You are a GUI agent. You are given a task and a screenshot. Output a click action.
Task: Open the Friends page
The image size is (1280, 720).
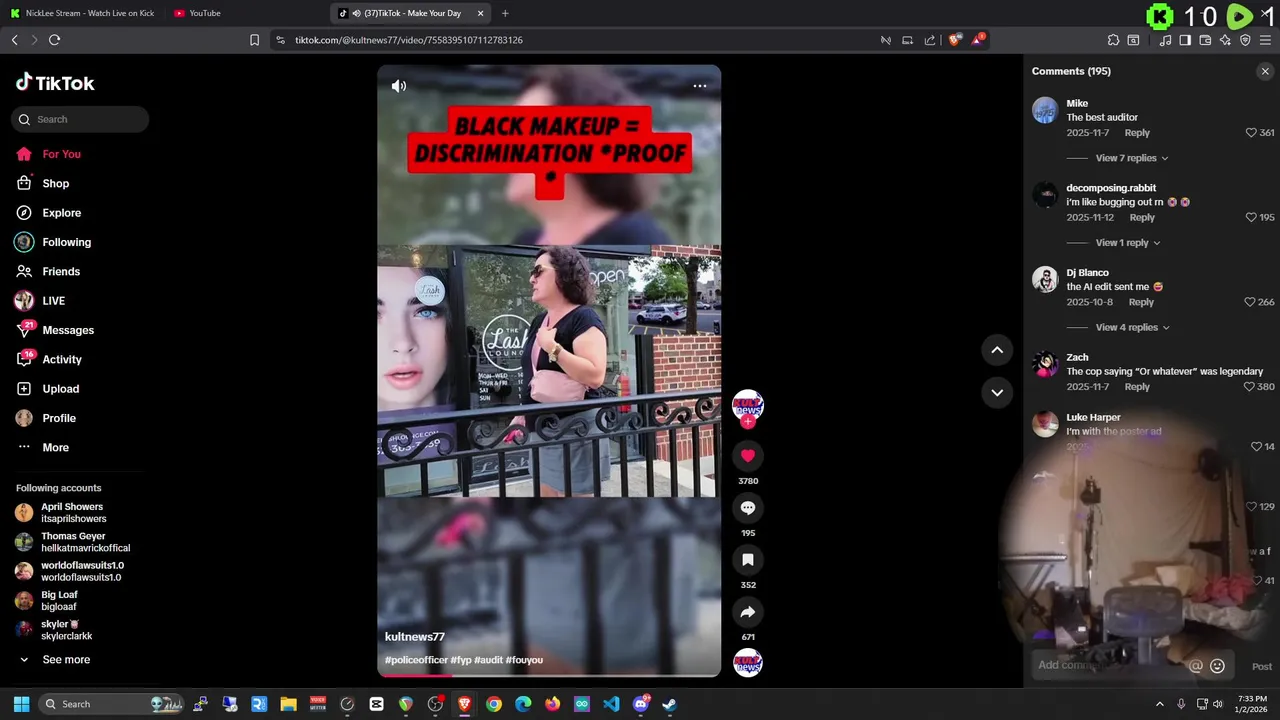(x=61, y=272)
